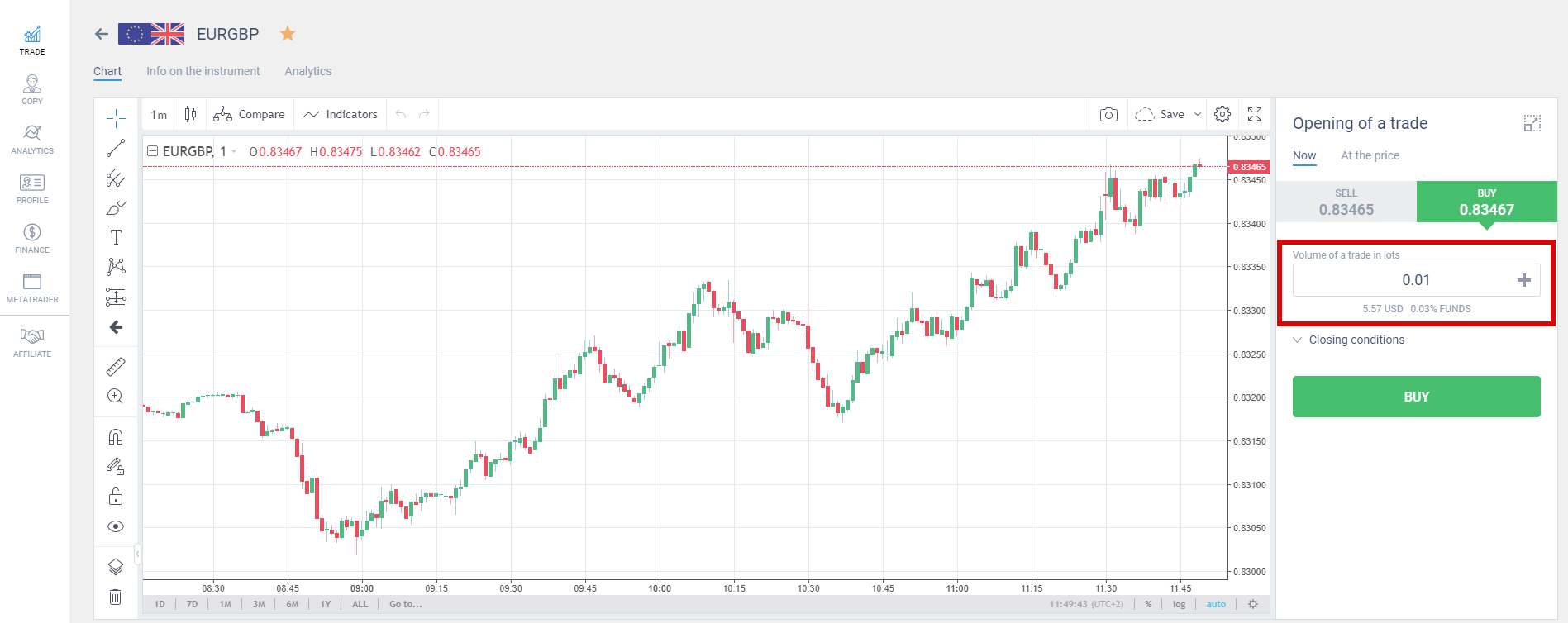Take a chart snapshot with camera icon

coord(1108,114)
